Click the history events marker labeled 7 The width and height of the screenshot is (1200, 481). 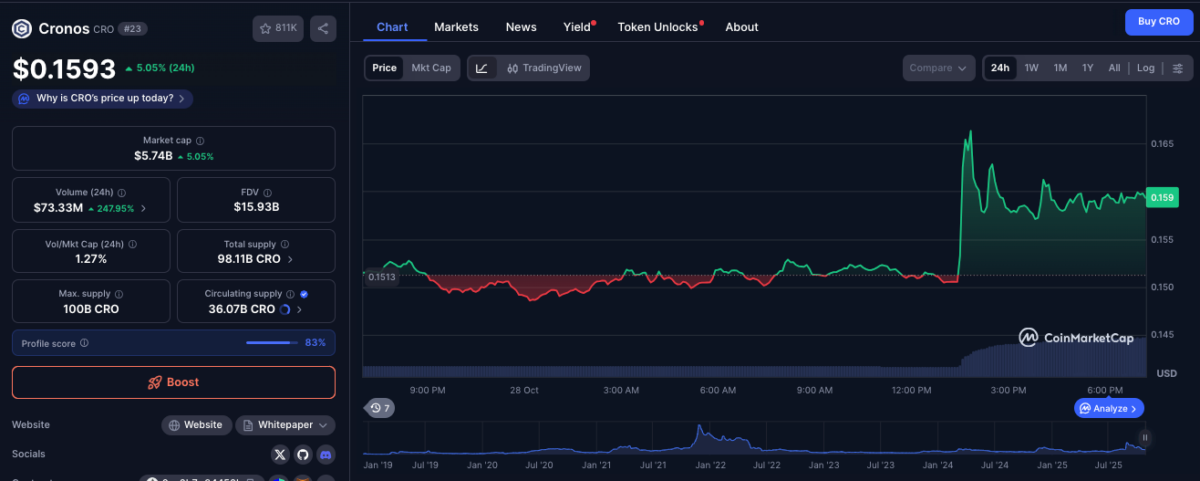pyautogui.click(x=380, y=408)
